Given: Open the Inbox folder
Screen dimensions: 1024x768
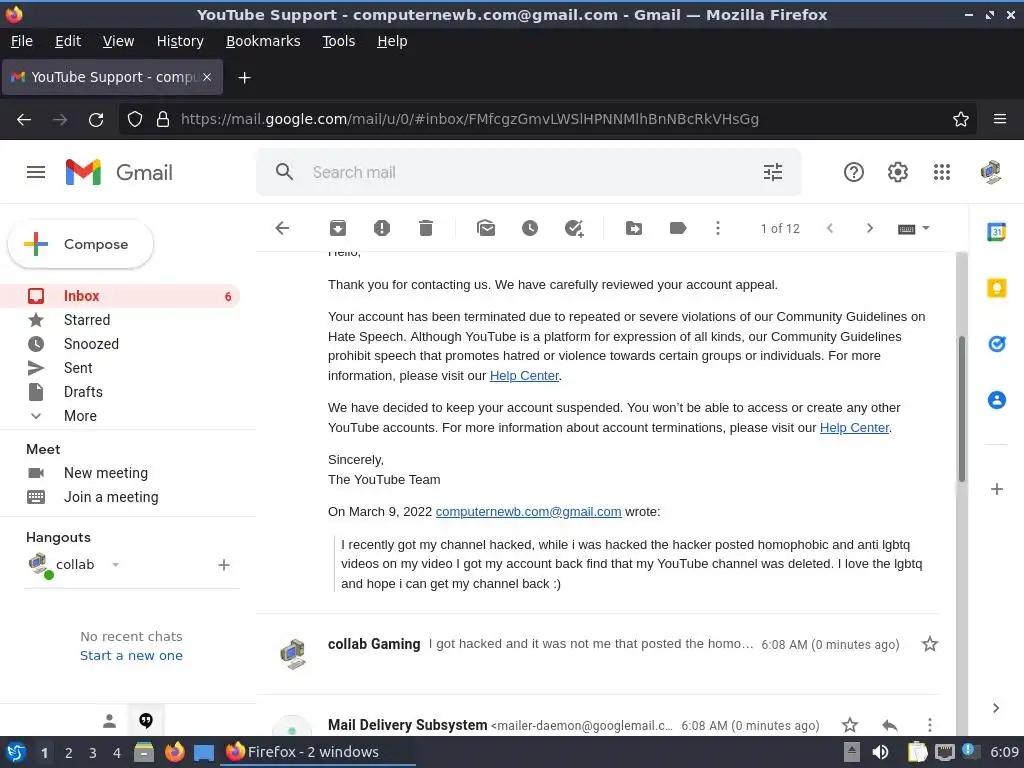Looking at the screenshot, I should pyautogui.click(x=120, y=296).
